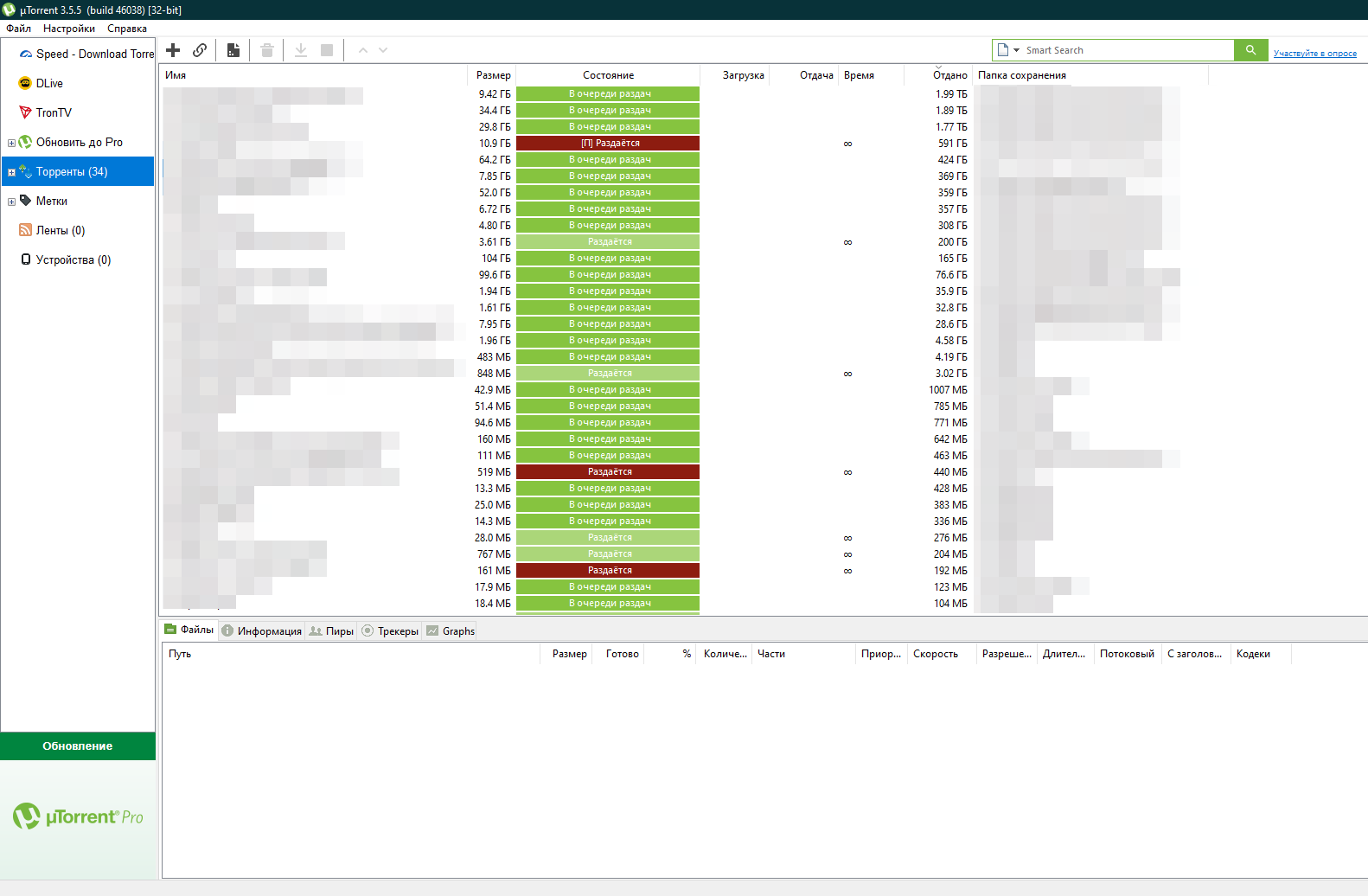Click the dark red [П] Раздаётся status bar
1368x896 pixels.
click(x=608, y=143)
